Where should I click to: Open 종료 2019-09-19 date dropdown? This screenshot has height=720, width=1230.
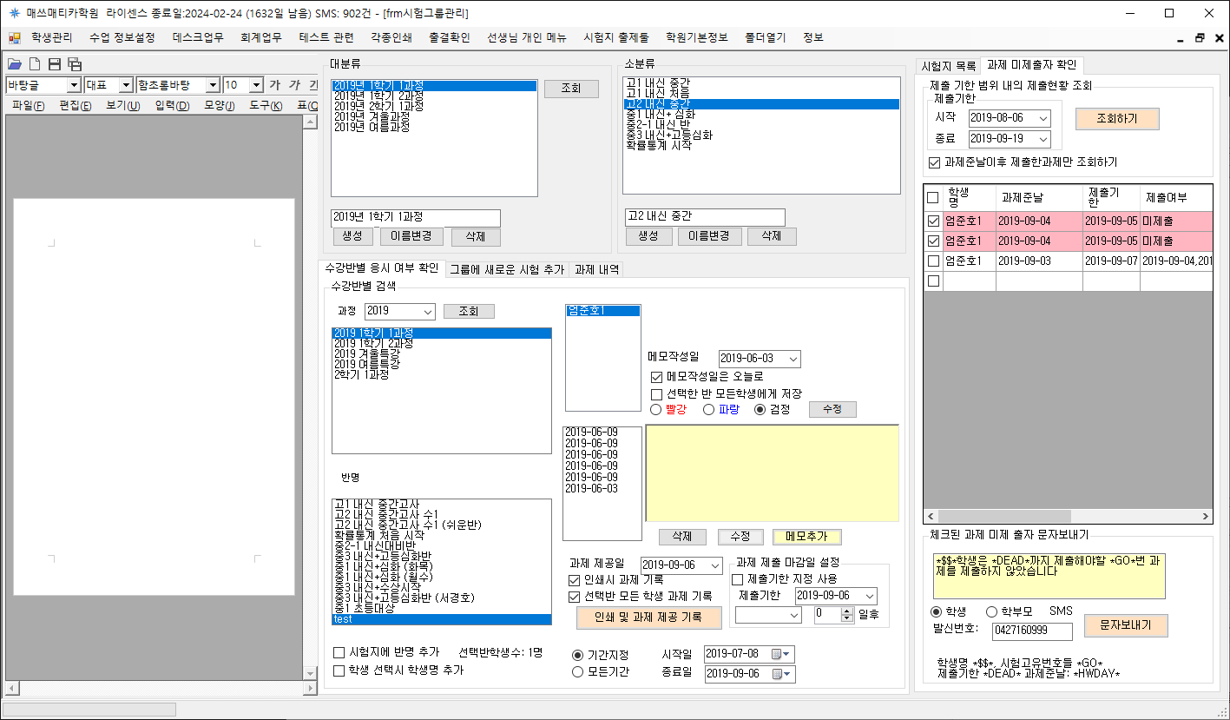1043,140
